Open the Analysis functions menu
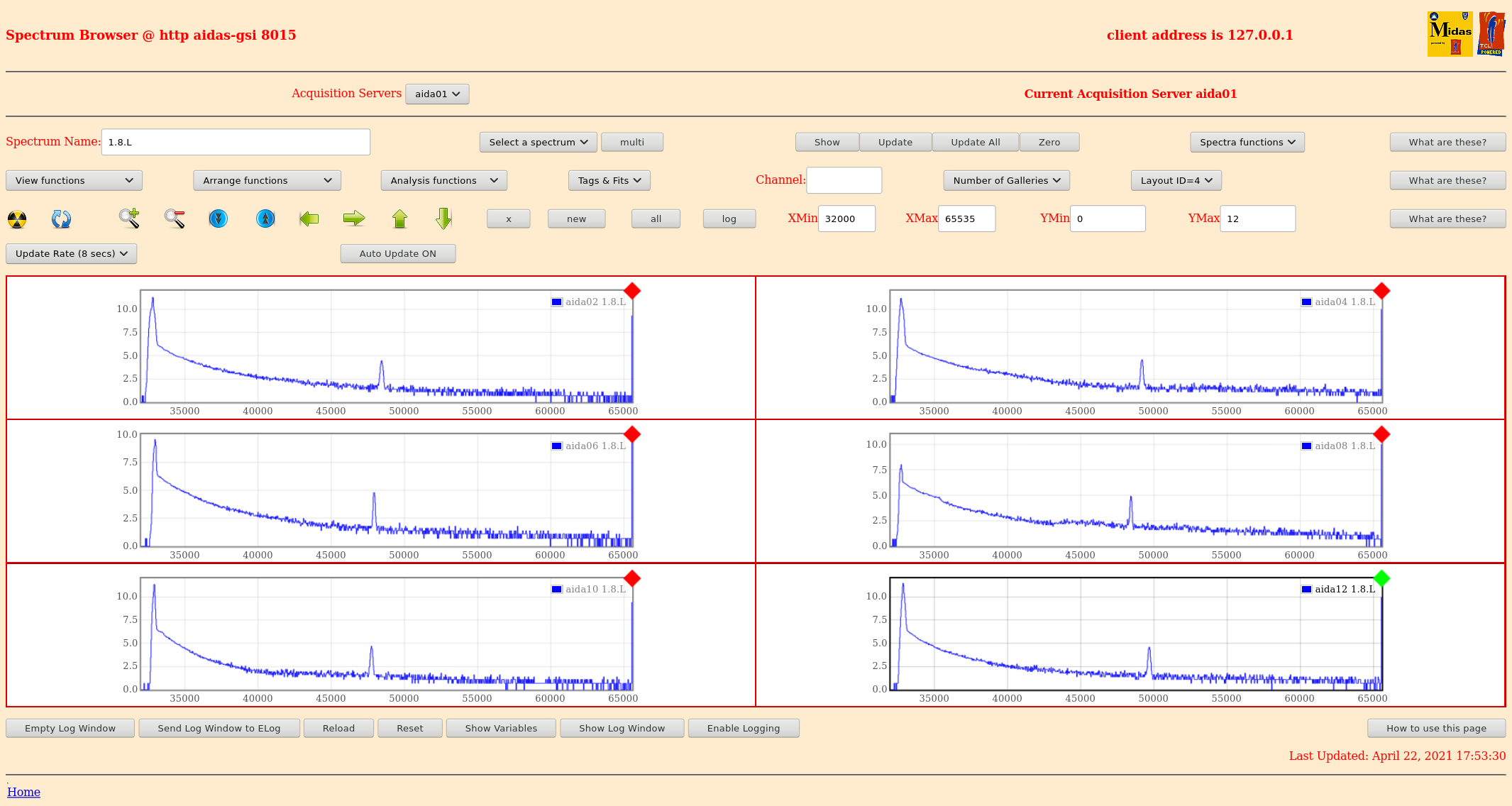This screenshot has width=1512, height=806. click(443, 180)
